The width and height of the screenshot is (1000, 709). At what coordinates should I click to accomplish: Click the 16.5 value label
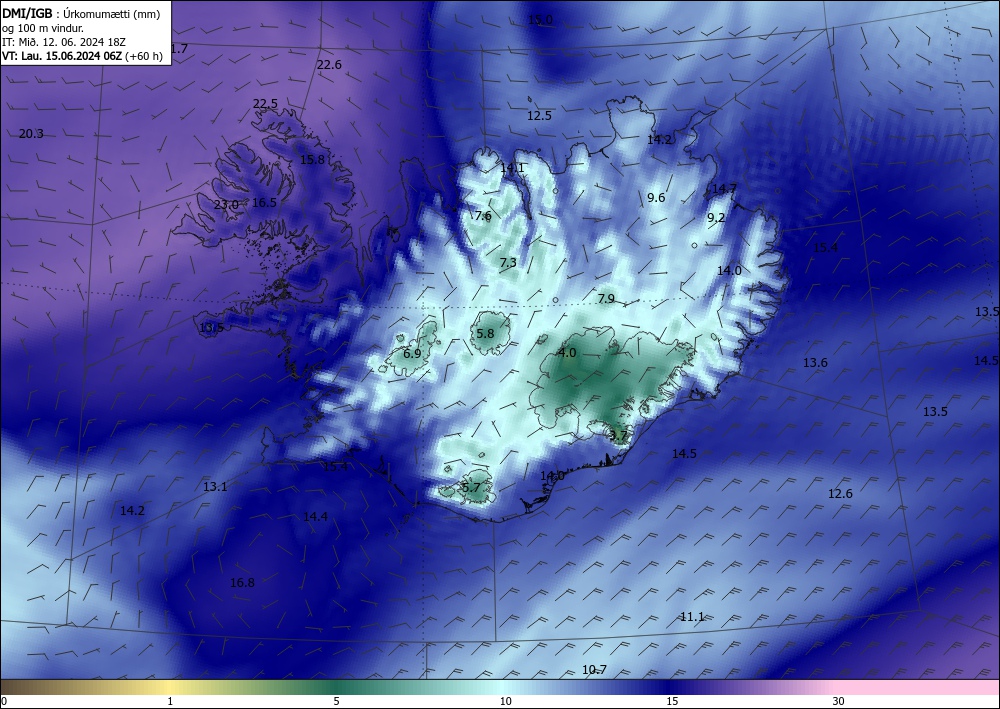point(265,203)
